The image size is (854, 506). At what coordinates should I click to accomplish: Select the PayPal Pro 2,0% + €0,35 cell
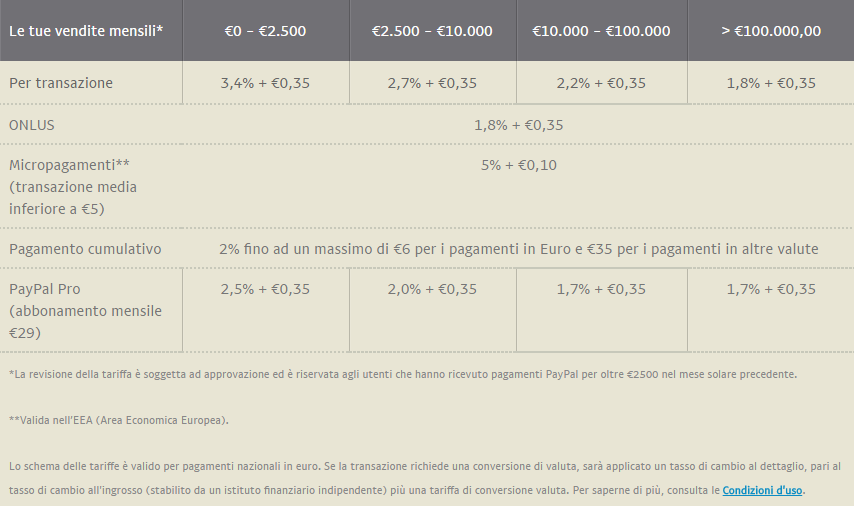[x=432, y=289]
